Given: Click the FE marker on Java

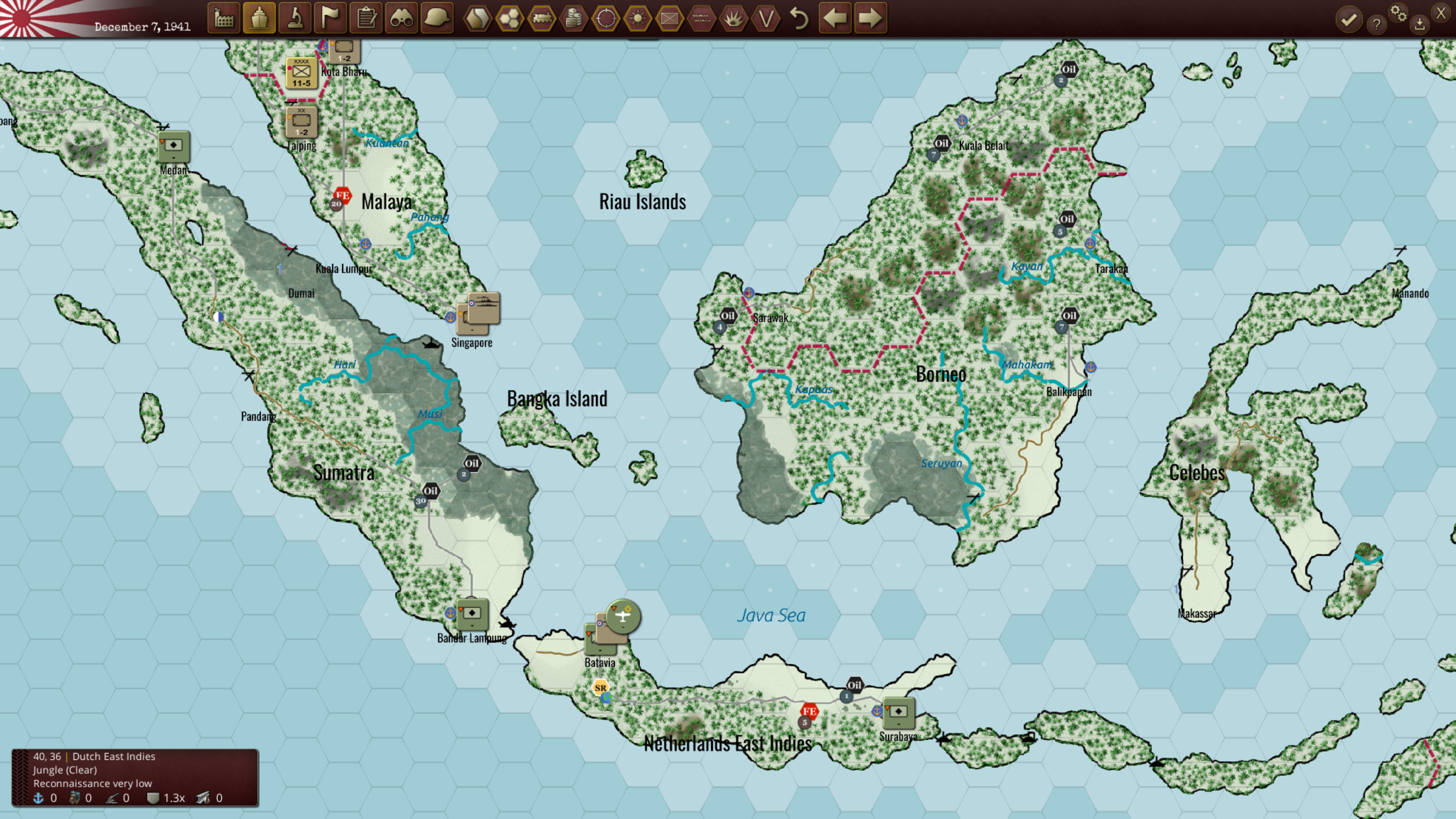Looking at the screenshot, I should point(809,711).
